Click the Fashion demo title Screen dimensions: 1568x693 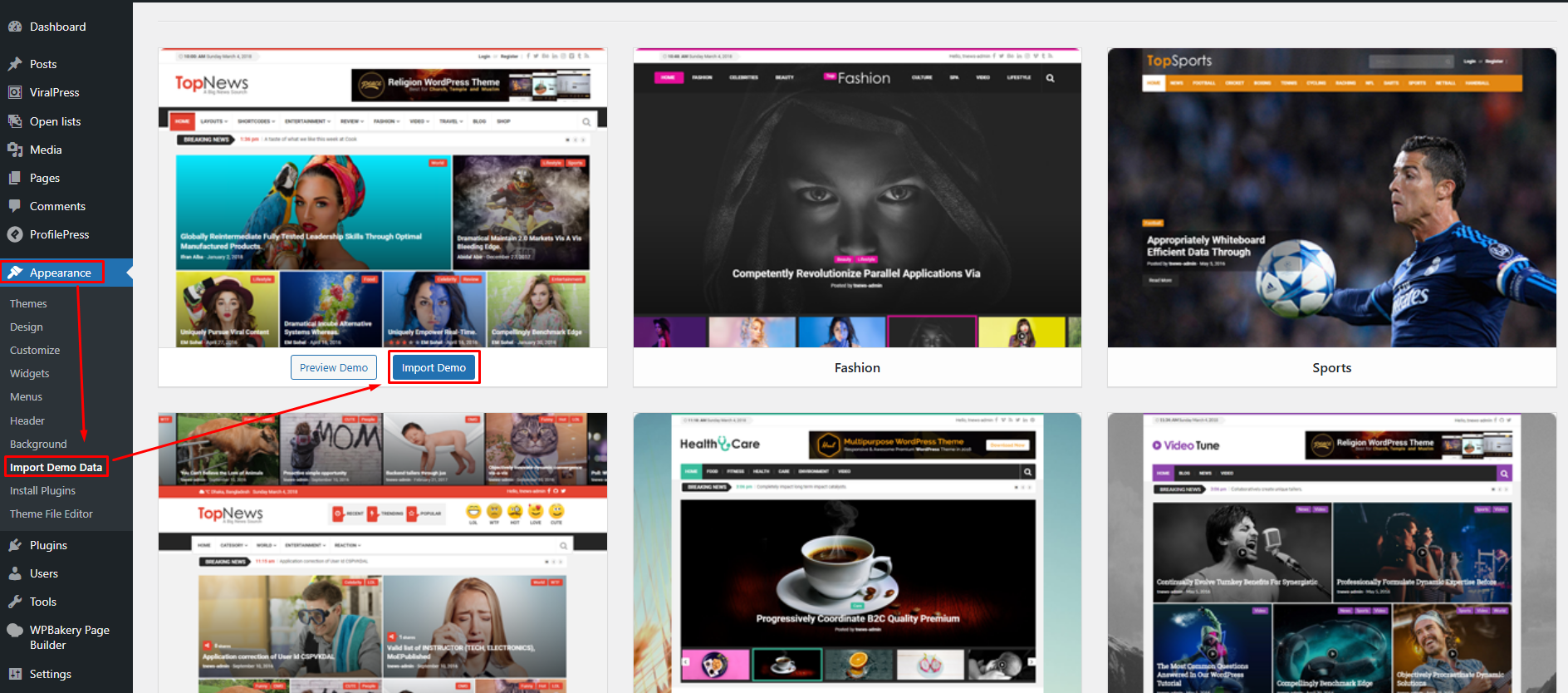coord(857,367)
